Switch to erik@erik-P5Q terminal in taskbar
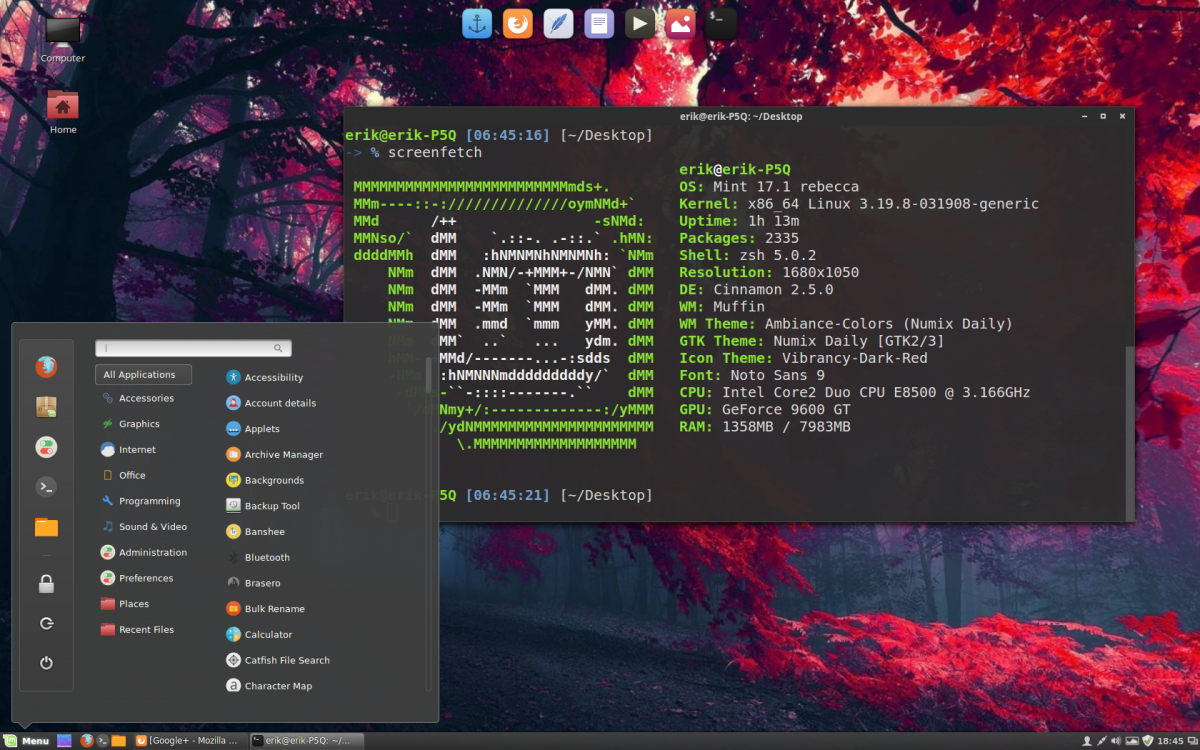The width and height of the screenshot is (1200, 750). point(307,741)
